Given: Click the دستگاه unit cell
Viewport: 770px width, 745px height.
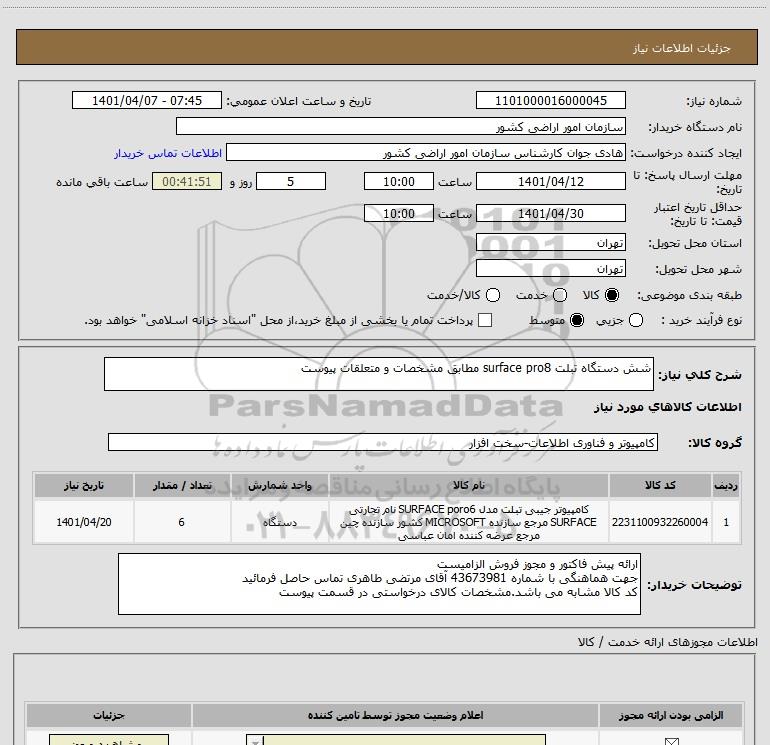Looking at the screenshot, I should pyautogui.click(x=279, y=522).
